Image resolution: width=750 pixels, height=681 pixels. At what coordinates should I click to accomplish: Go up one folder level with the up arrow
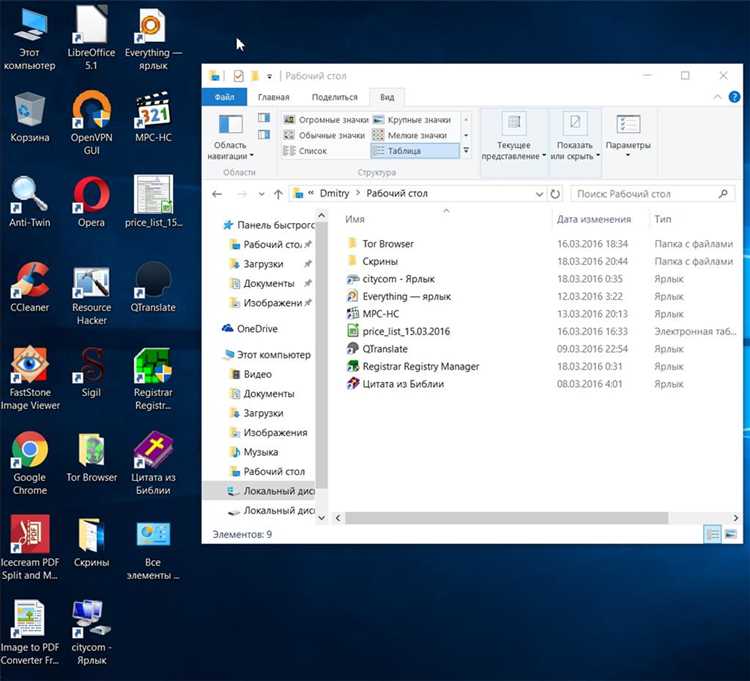click(x=278, y=194)
